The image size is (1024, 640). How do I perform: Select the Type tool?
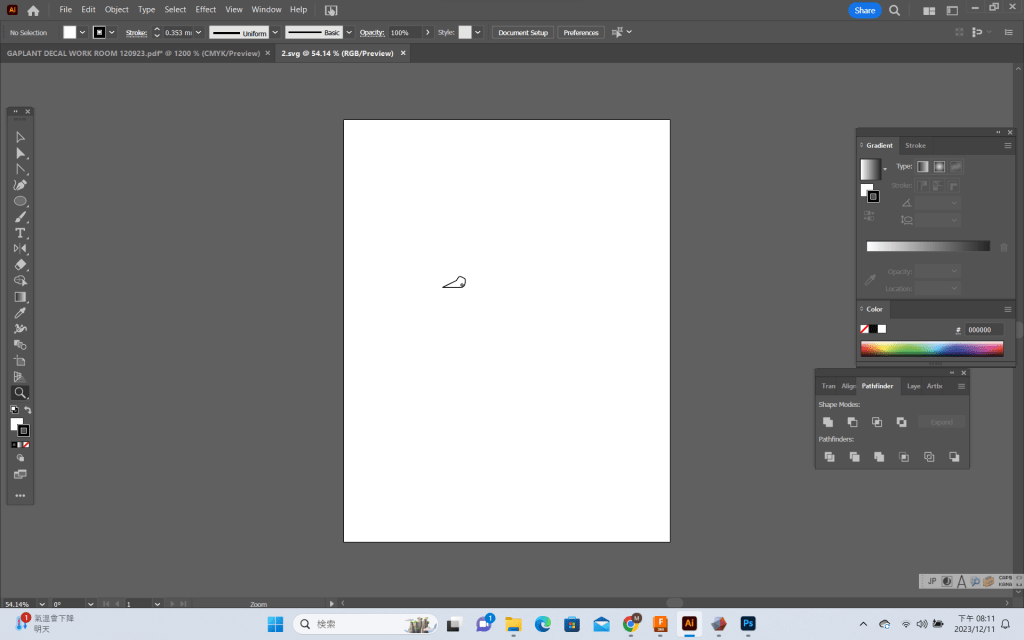(x=20, y=233)
